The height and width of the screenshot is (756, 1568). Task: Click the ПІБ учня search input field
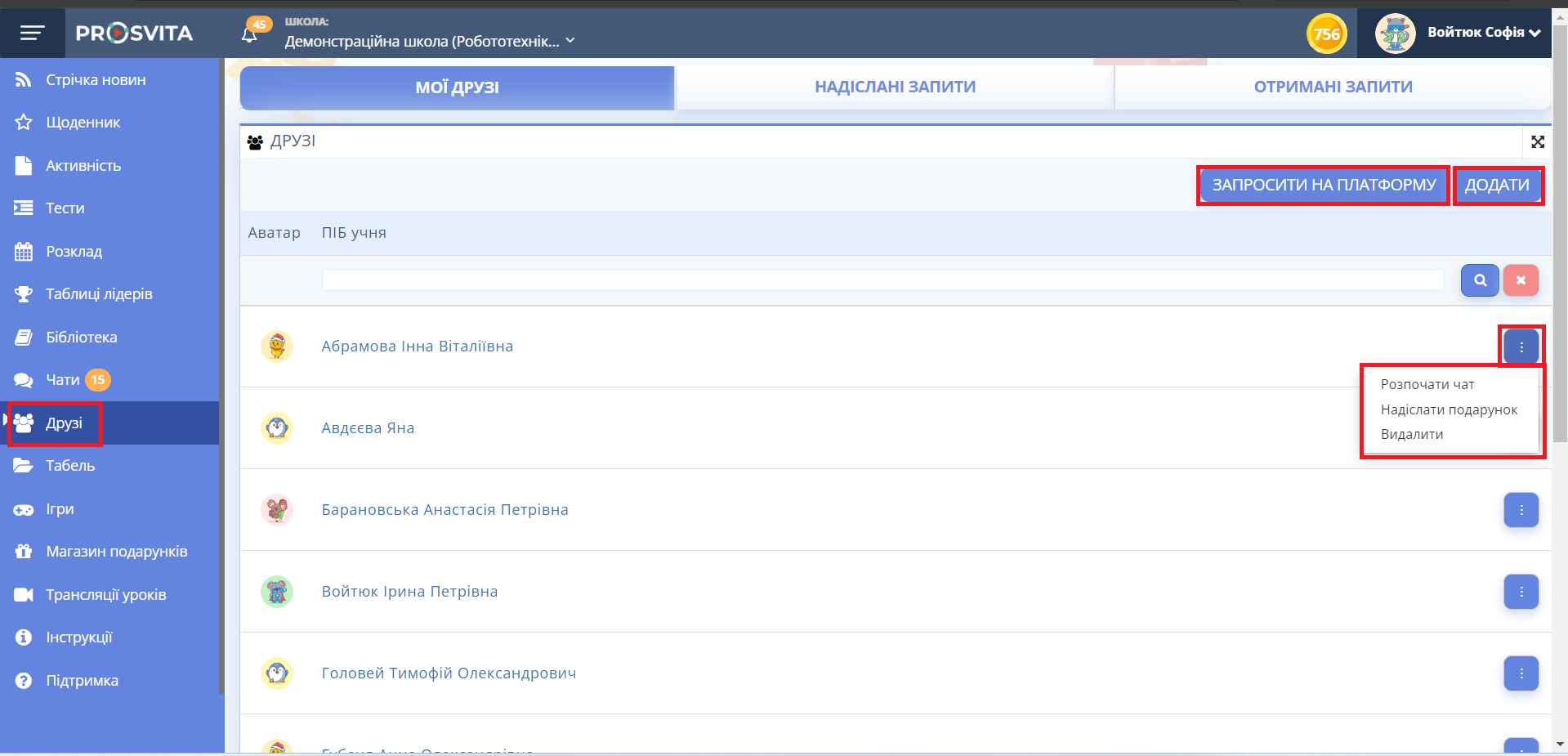[882, 280]
